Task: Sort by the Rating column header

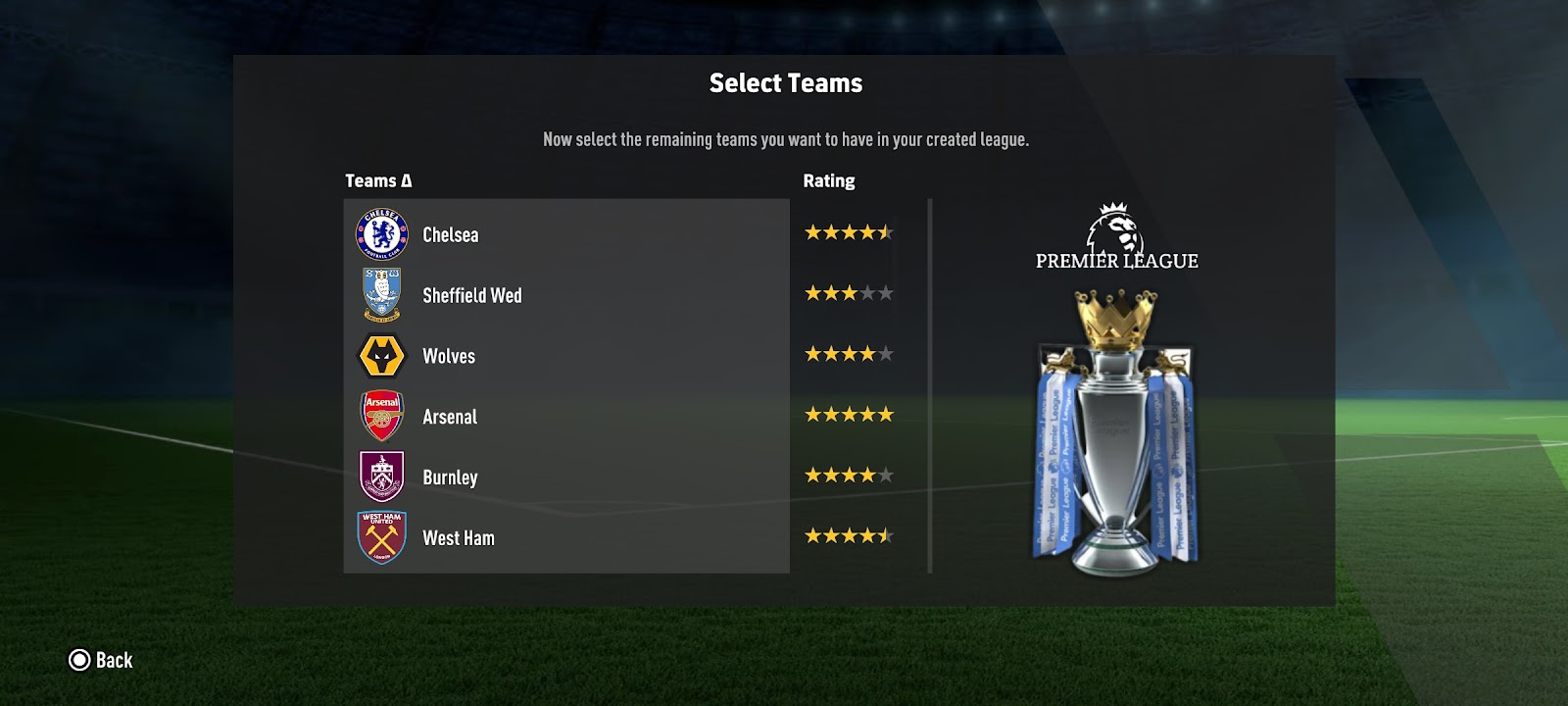Action: tap(829, 180)
